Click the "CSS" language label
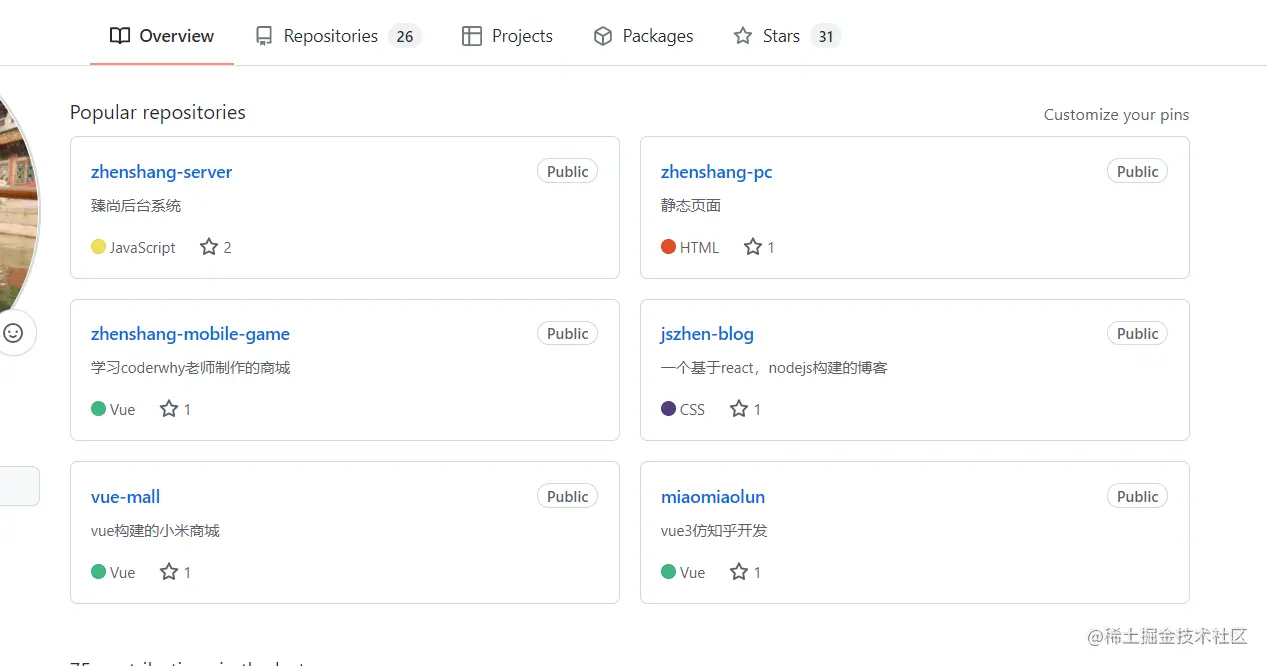The width and height of the screenshot is (1267, 666). pyautogui.click(x=693, y=409)
